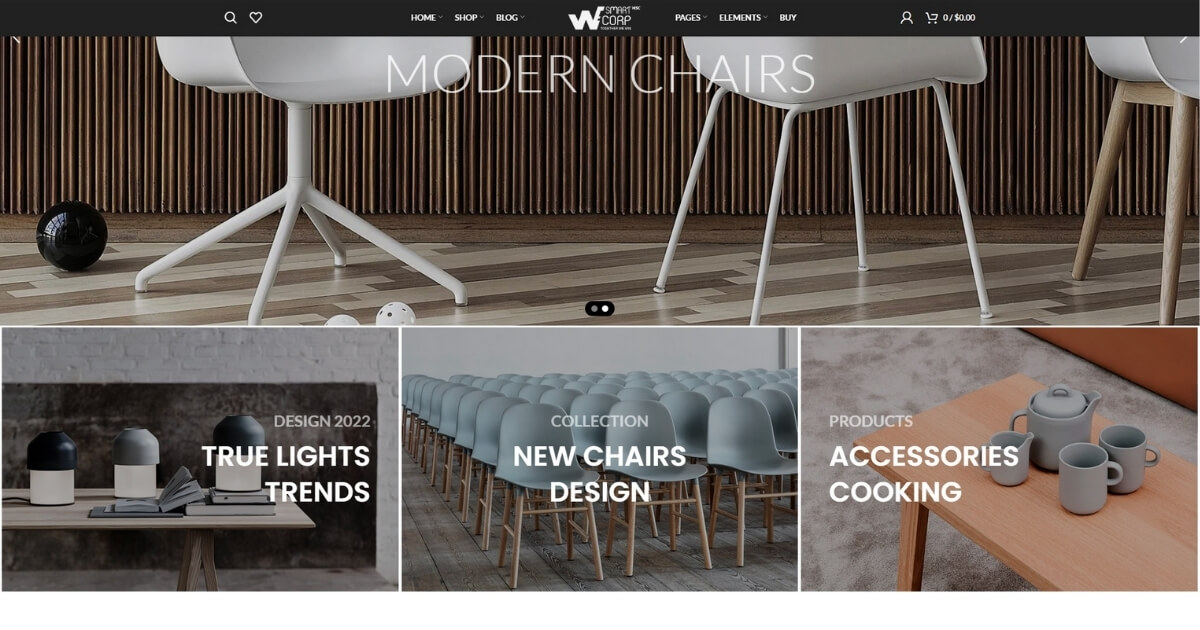Open the Pages menu
1200x630 pixels.
pos(691,17)
